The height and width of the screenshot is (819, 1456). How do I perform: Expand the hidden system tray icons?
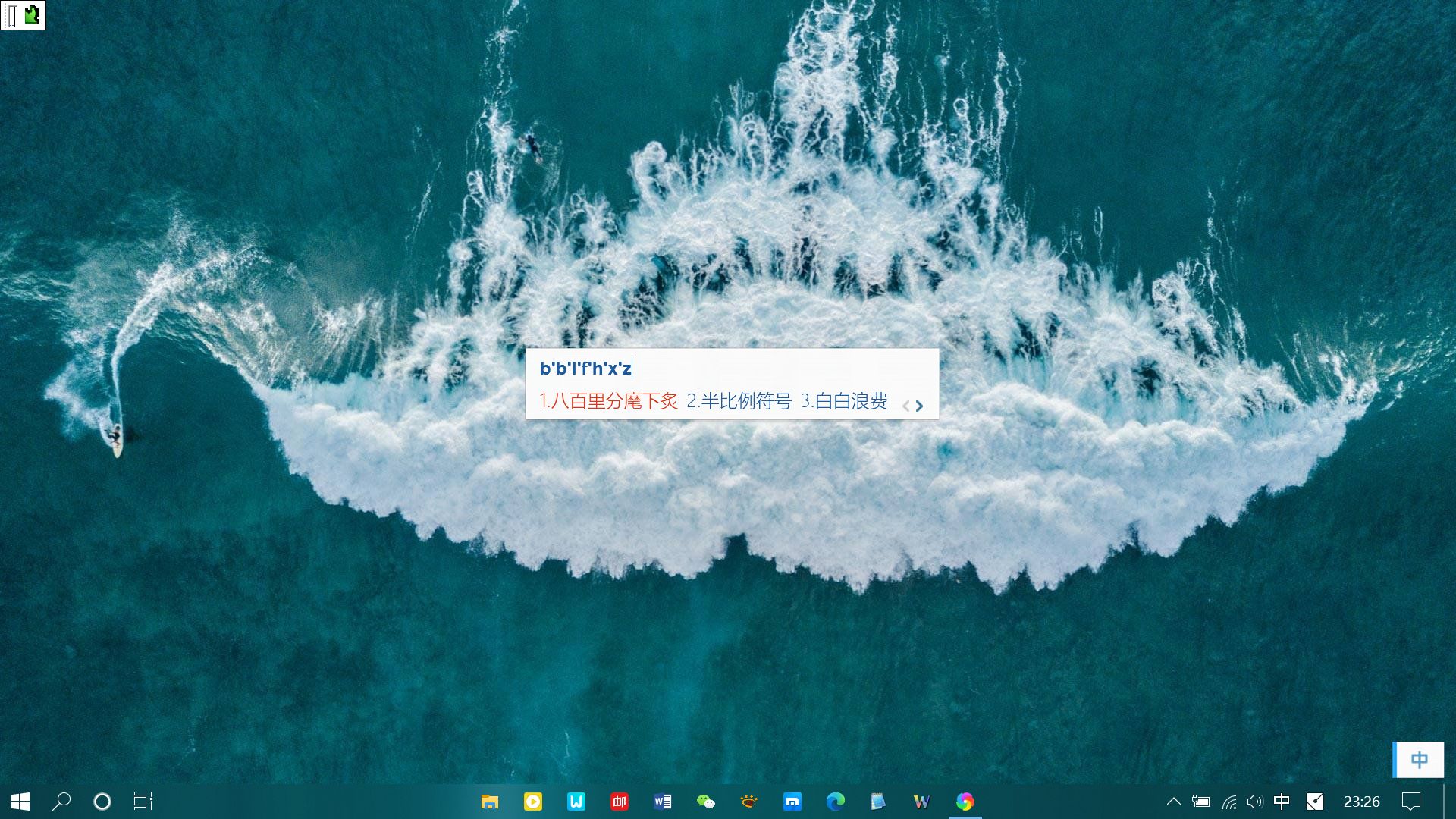pos(1173,802)
